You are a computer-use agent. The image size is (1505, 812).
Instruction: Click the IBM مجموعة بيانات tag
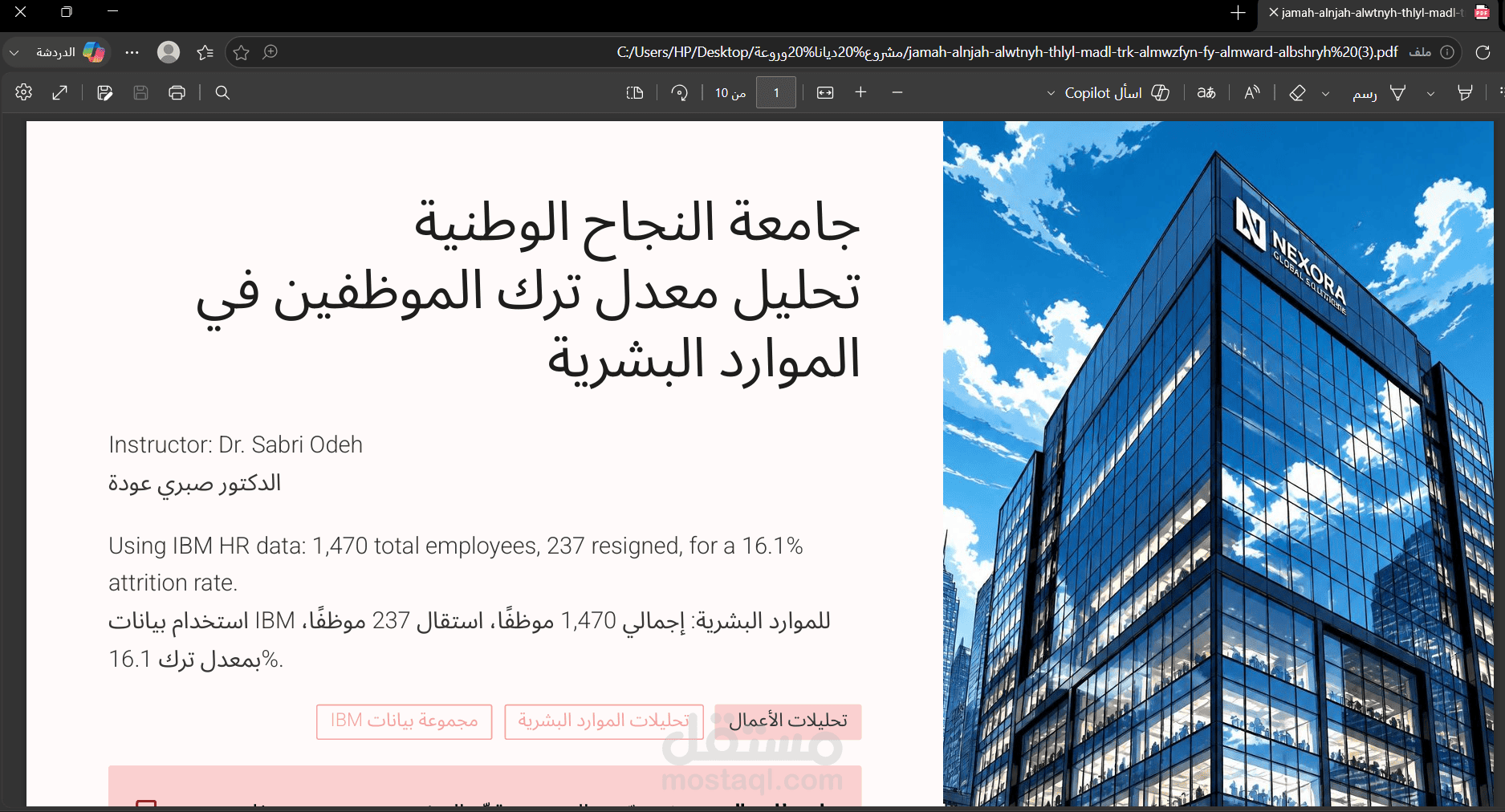(x=404, y=721)
